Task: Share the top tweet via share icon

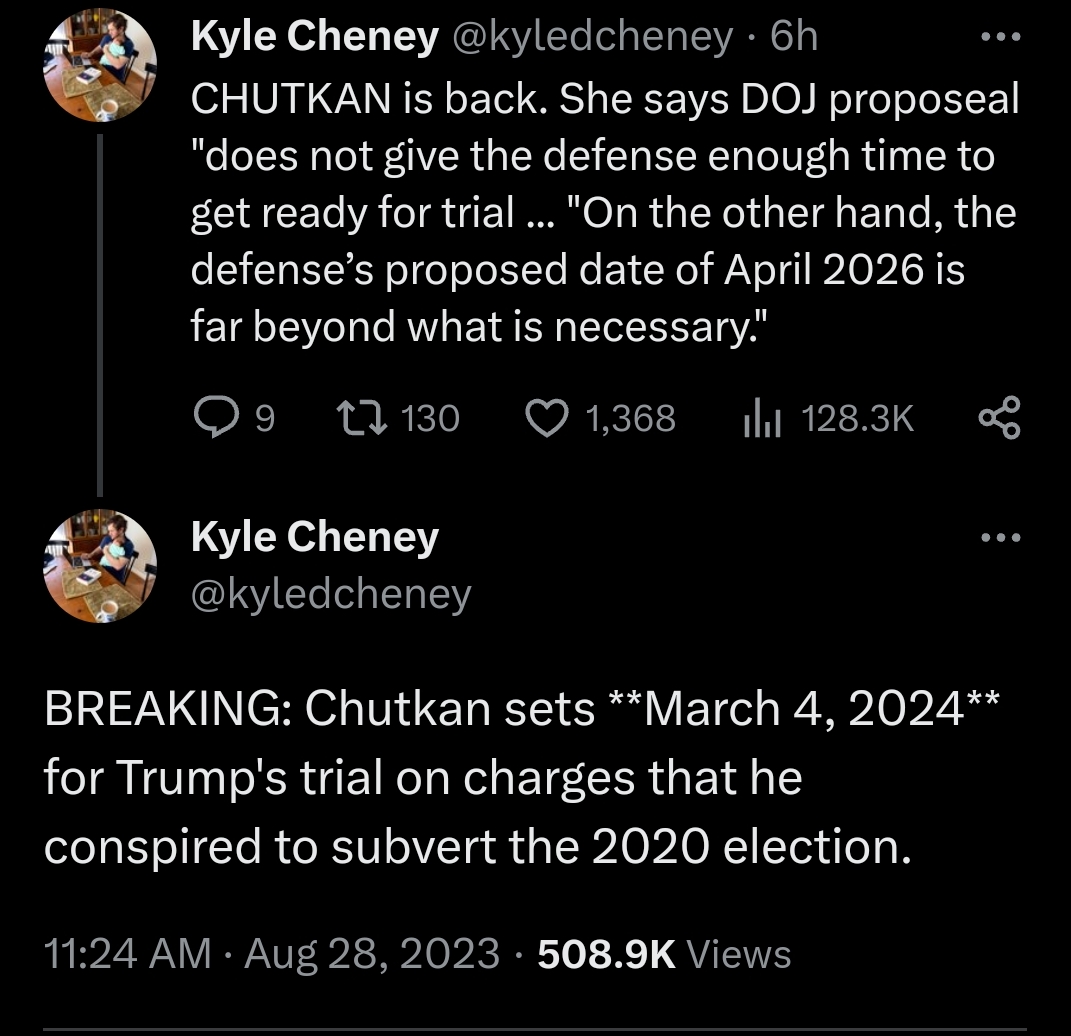Action: point(1000,418)
